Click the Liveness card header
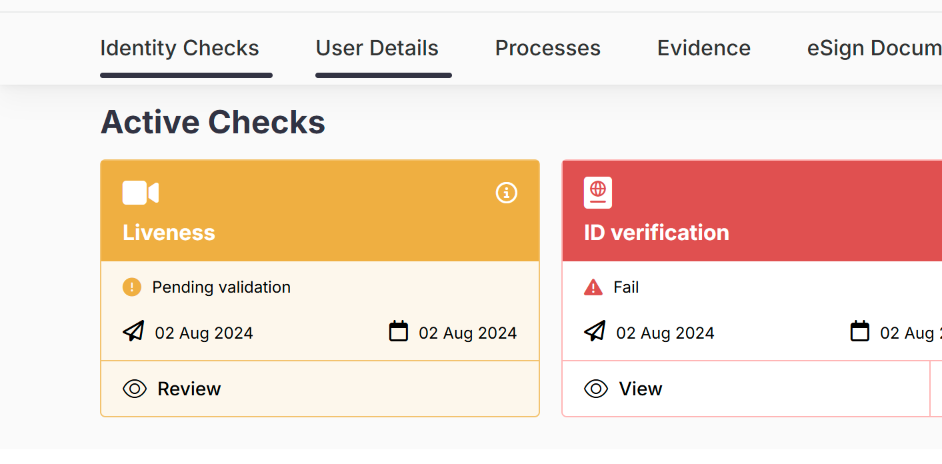Screen dimensions: 942x464 click(x=320, y=232)
